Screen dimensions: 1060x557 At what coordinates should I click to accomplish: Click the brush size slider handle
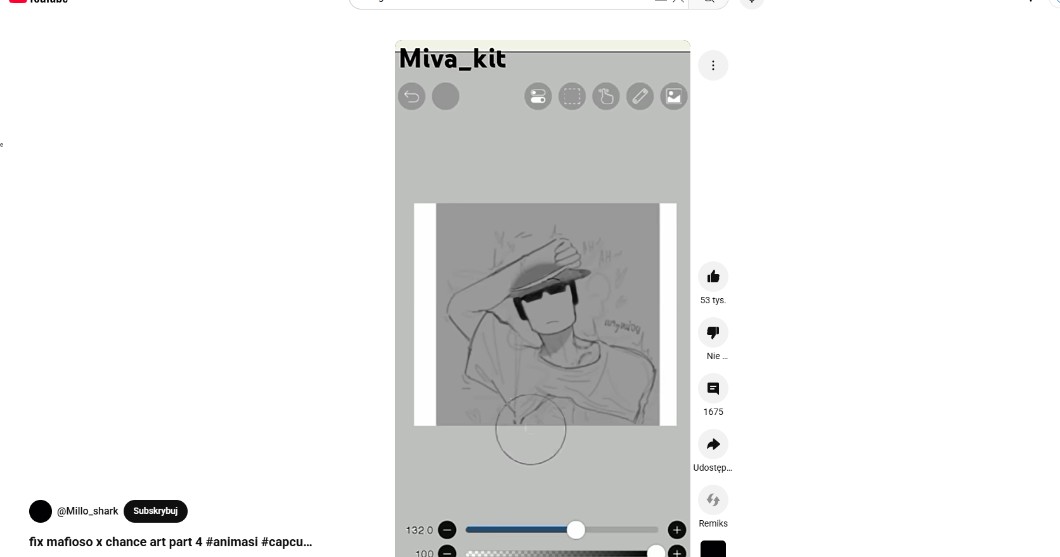[575, 530]
